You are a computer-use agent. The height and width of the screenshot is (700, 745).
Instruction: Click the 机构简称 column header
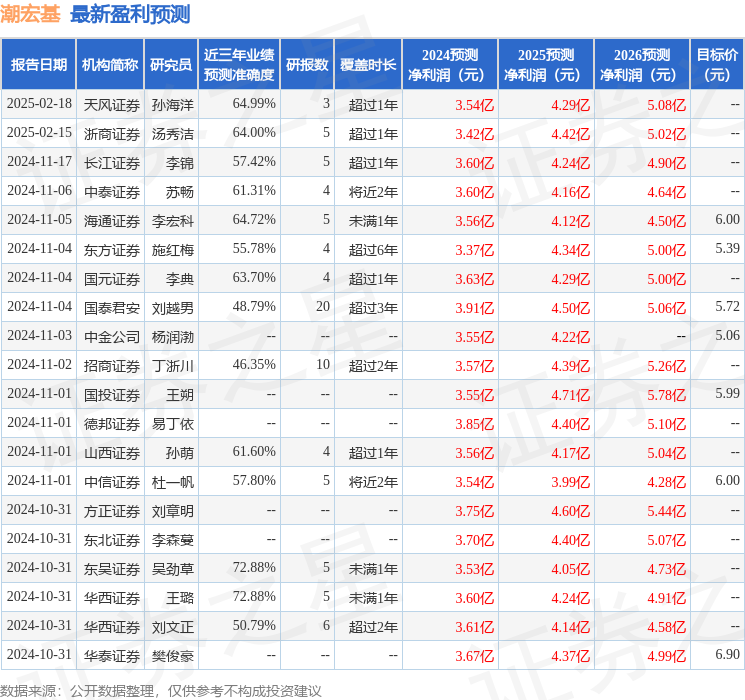tap(110, 65)
